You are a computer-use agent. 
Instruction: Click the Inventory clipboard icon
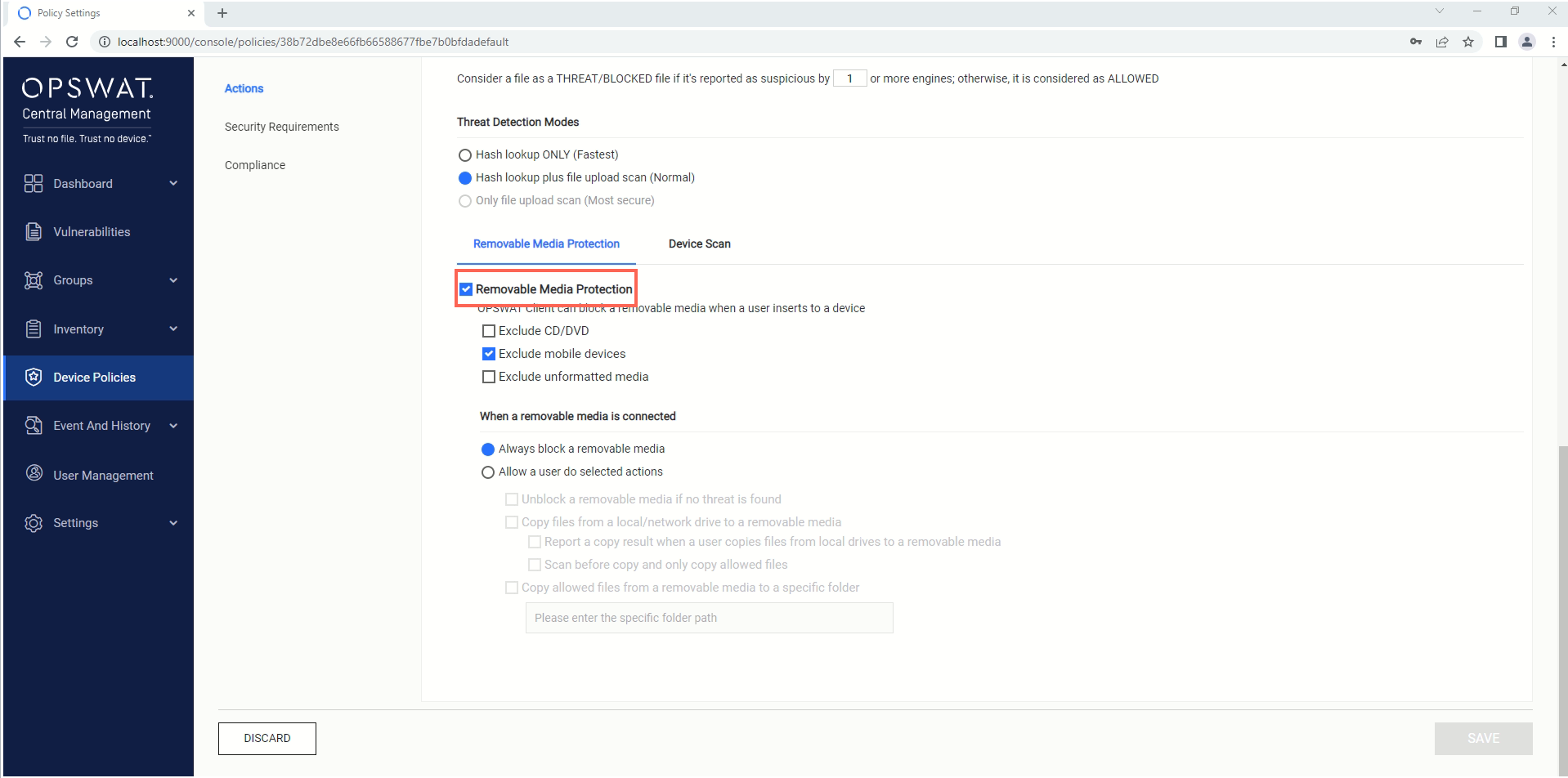tap(34, 329)
